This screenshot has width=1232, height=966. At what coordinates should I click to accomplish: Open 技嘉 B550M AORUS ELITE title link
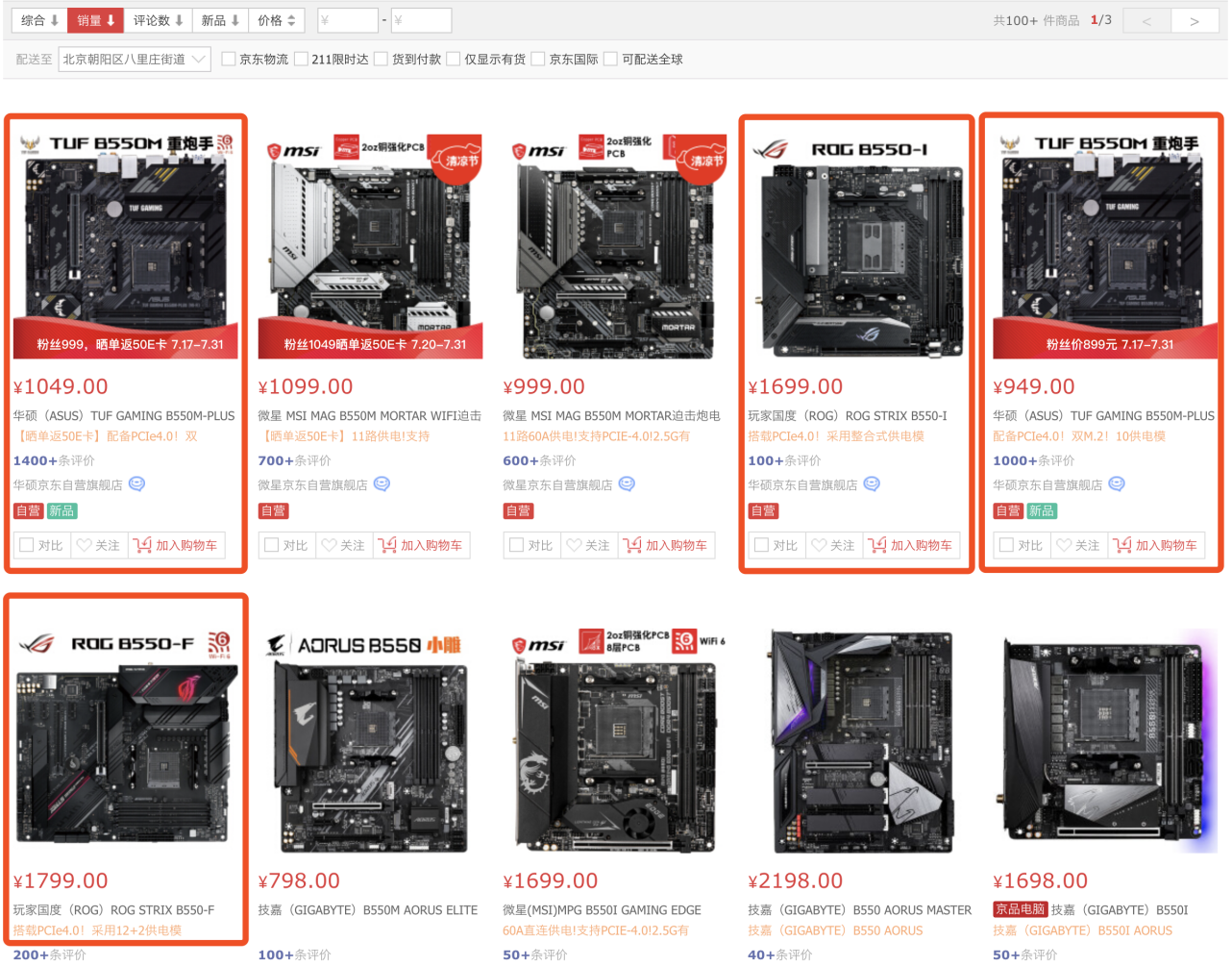(368, 910)
